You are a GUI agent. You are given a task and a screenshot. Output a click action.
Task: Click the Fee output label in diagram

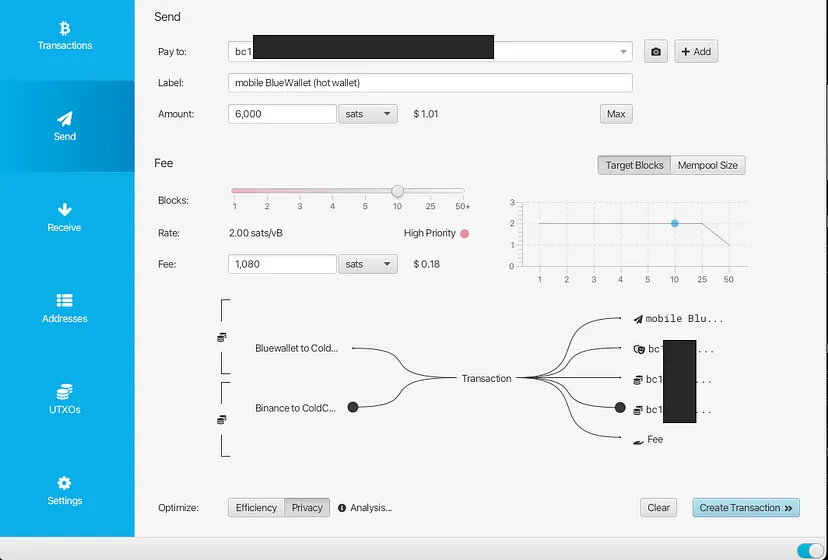click(x=655, y=440)
